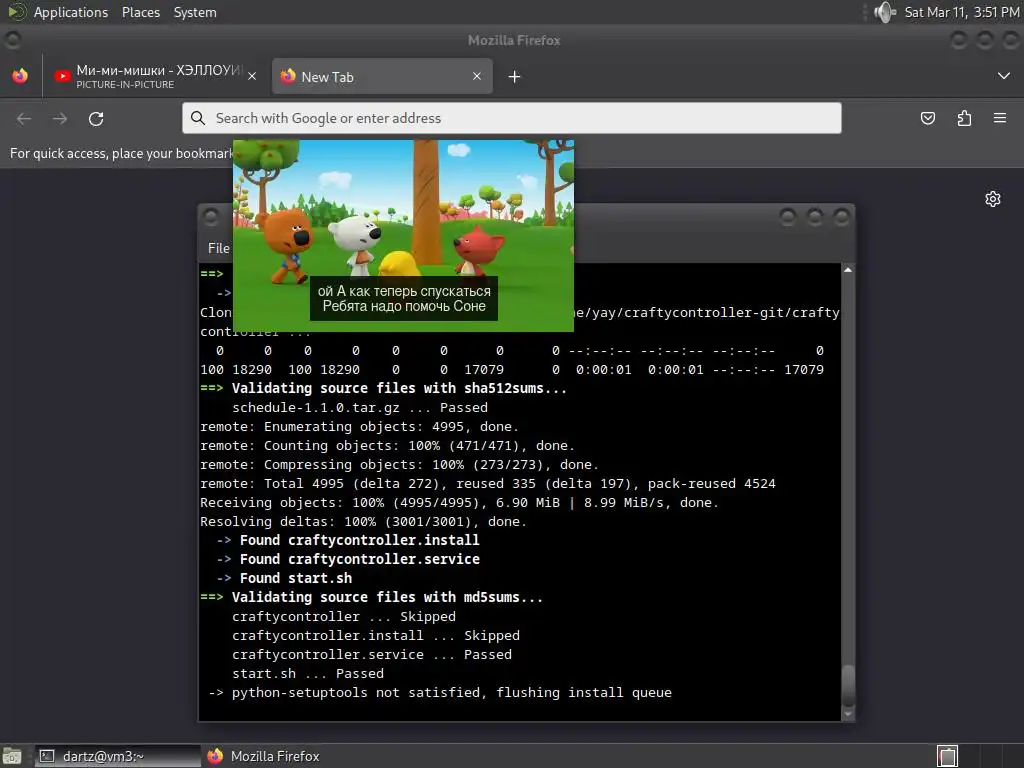Expand the list all tabs chevron
Screen dimensions: 1024x768
point(1004,76)
